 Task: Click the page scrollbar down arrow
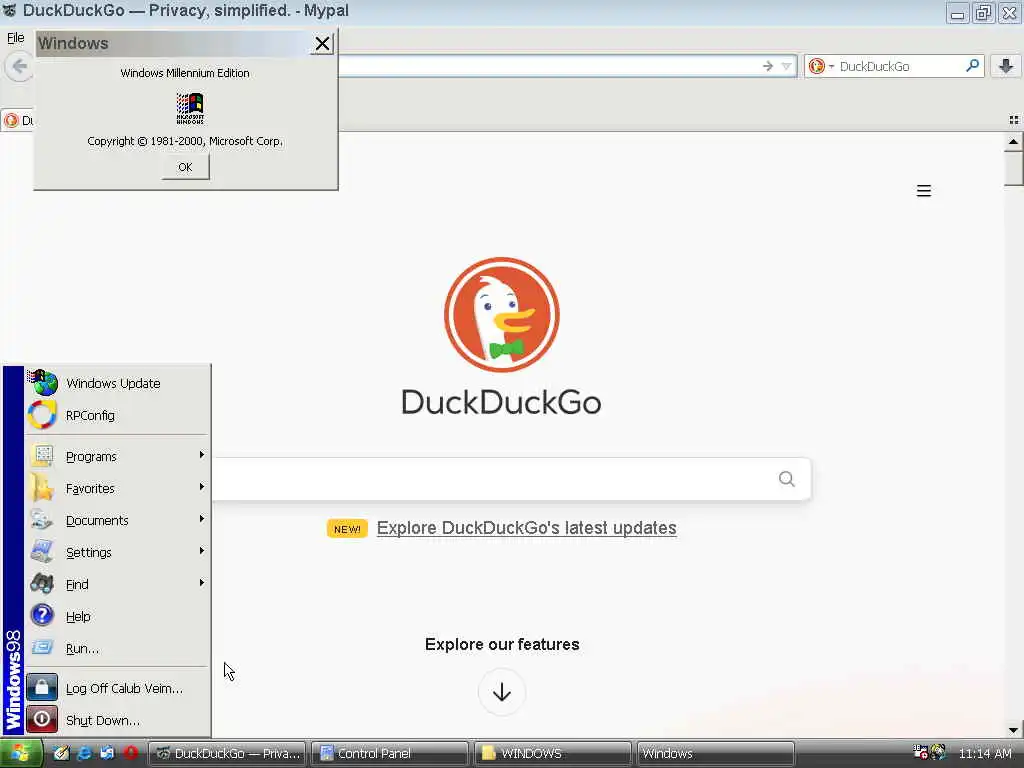point(1013,730)
